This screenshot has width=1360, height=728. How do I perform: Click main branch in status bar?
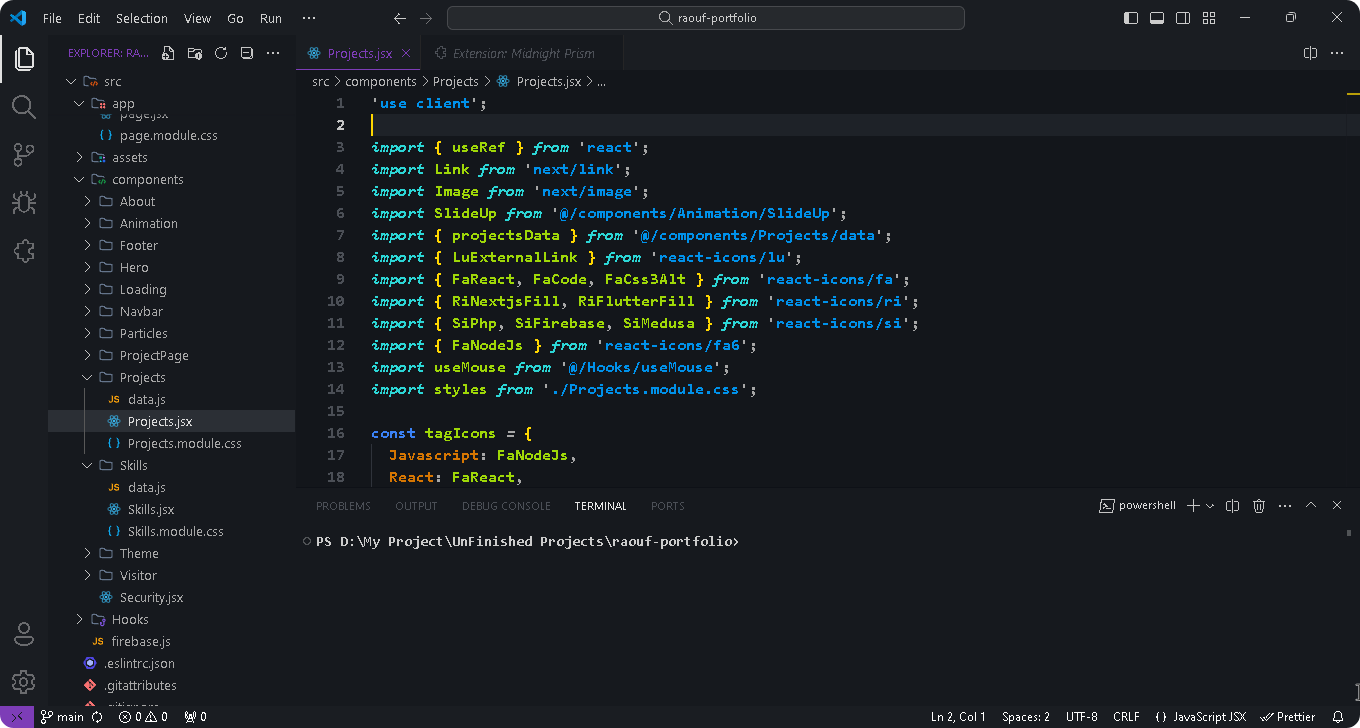(x=62, y=717)
